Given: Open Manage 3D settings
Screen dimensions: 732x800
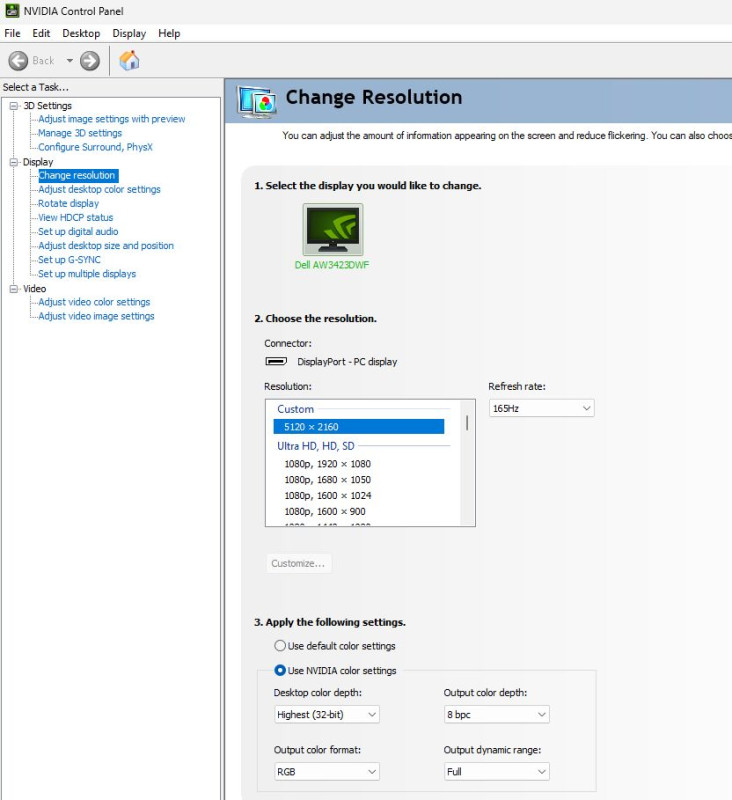Looking at the screenshot, I should 80,133.
